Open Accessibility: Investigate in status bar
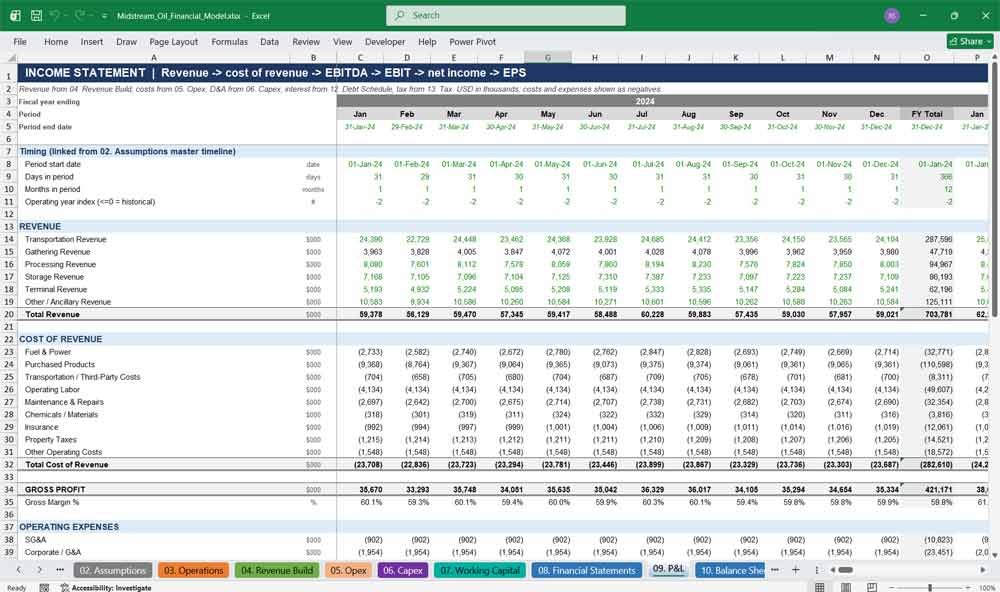 (x=106, y=588)
